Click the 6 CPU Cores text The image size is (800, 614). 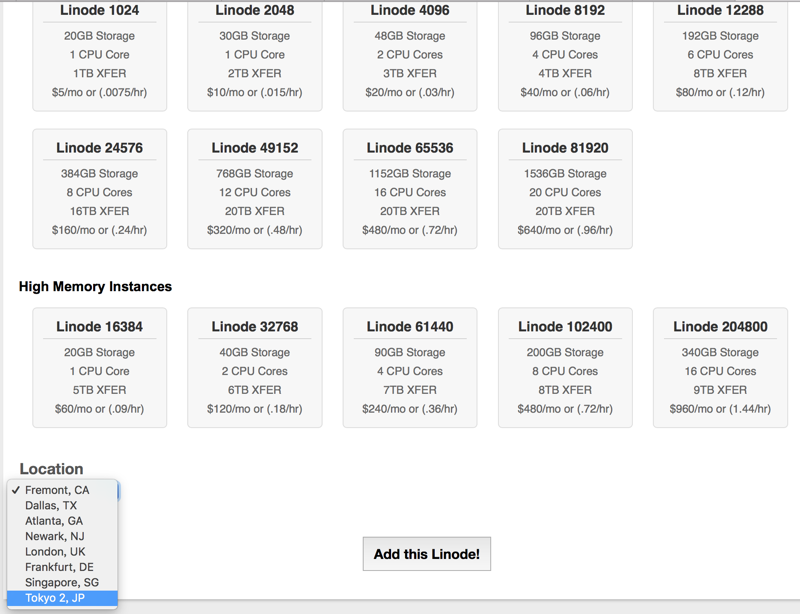pos(720,55)
